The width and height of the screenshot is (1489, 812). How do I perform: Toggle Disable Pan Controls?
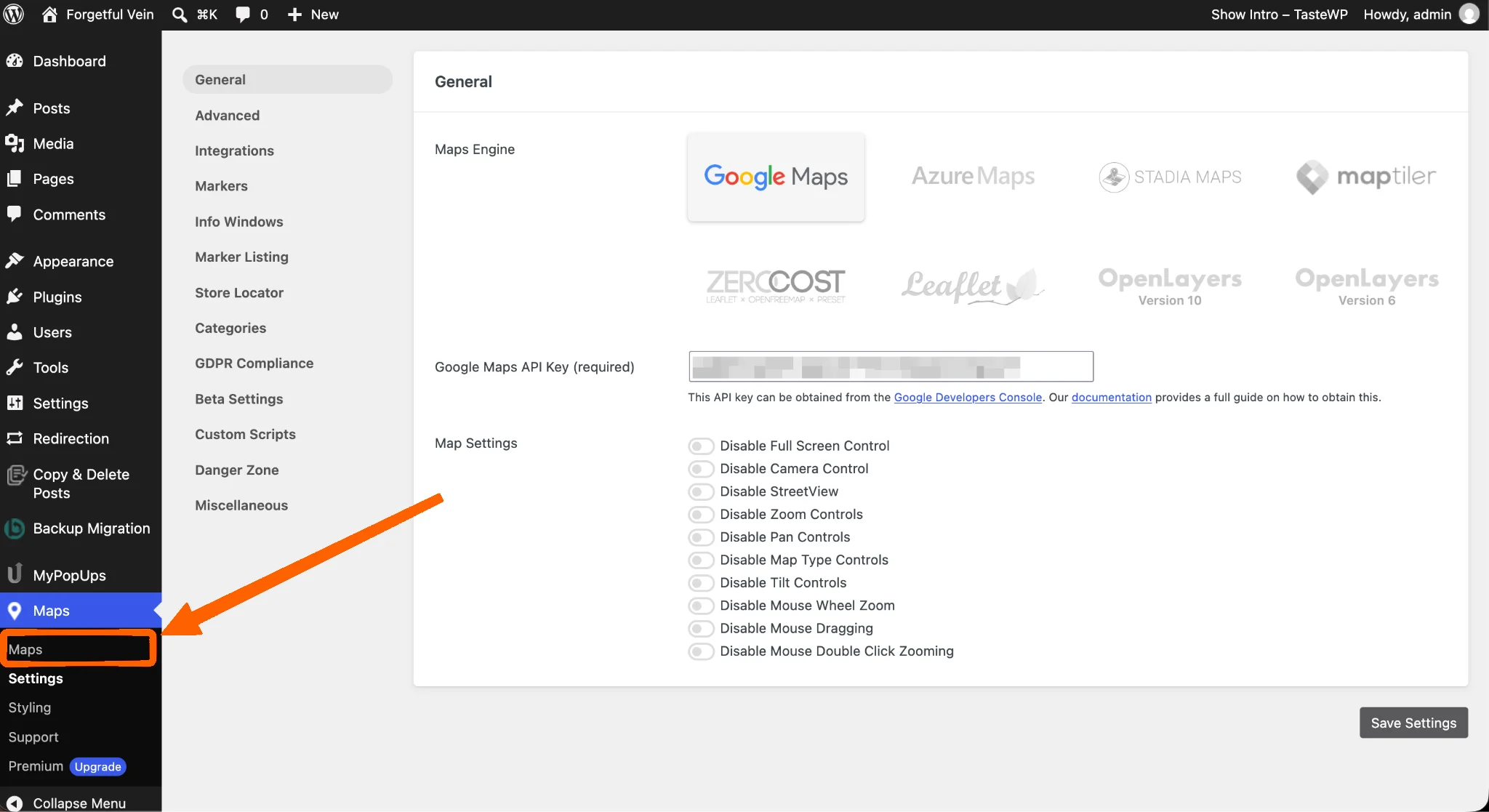pos(701,537)
